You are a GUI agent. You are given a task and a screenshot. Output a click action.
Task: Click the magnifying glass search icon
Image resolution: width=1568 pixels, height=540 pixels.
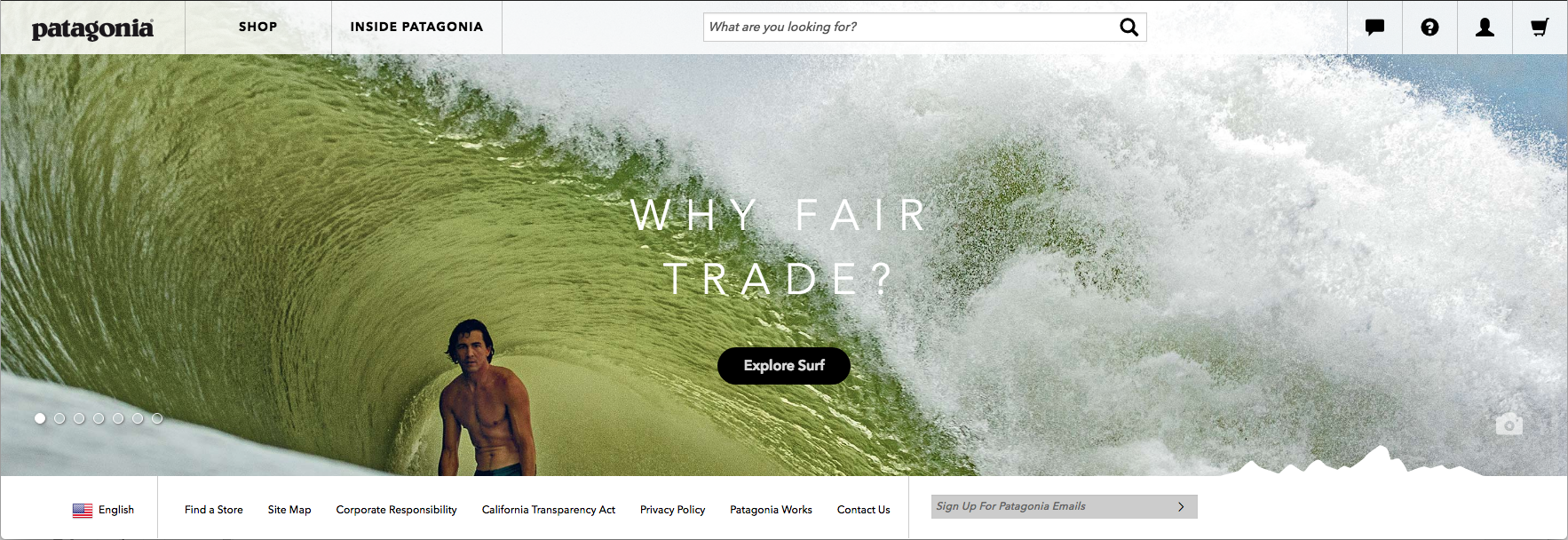click(x=1128, y=28)
